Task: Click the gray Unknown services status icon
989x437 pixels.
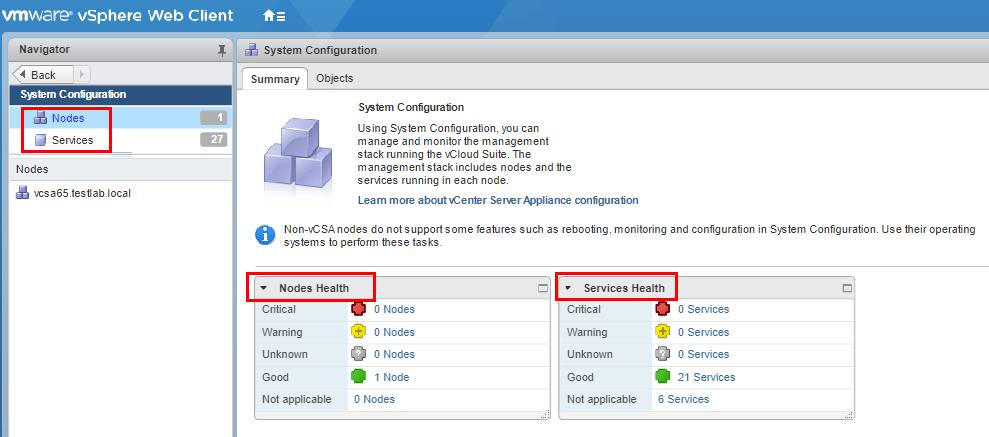Action: tap(662, 354)
